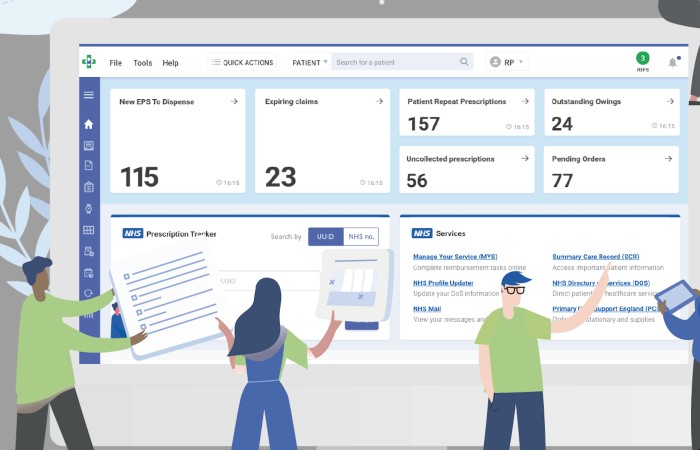Open the inbox tray icon in sidebar
The width and height of the screenshot is (700, 450).
coord(89,145)
